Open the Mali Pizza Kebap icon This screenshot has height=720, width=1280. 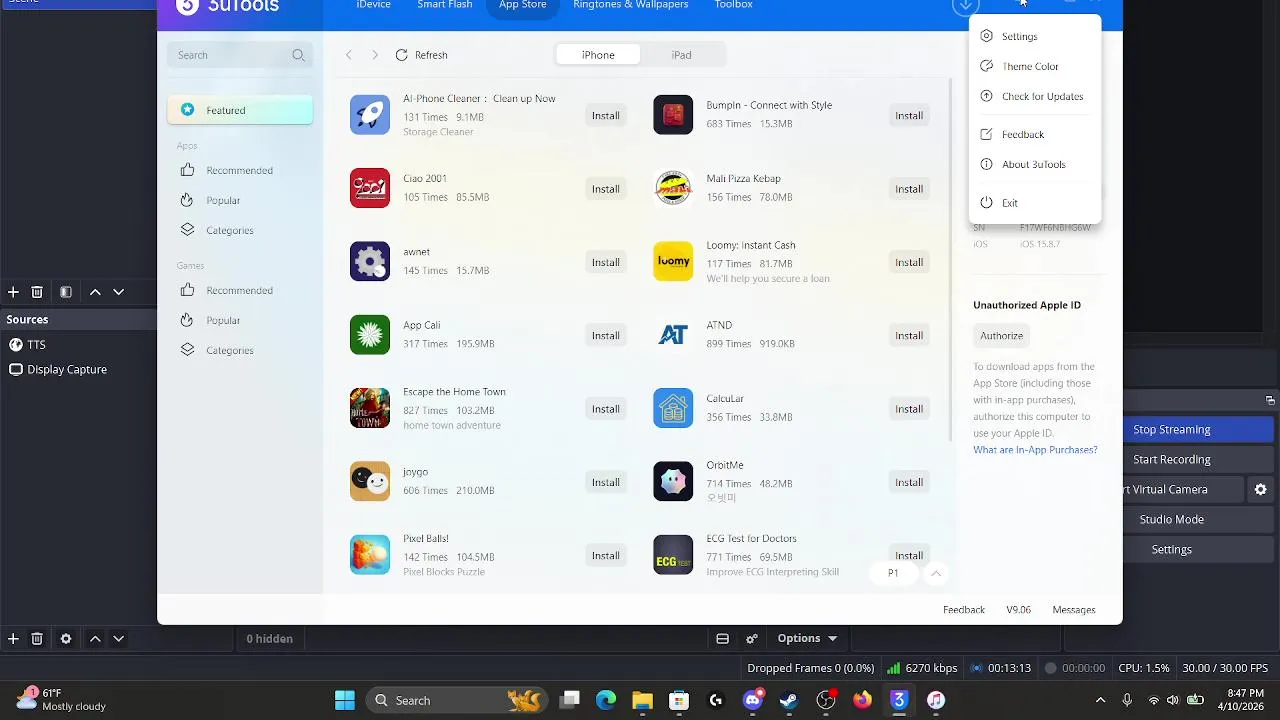click(x=673, y=188)
